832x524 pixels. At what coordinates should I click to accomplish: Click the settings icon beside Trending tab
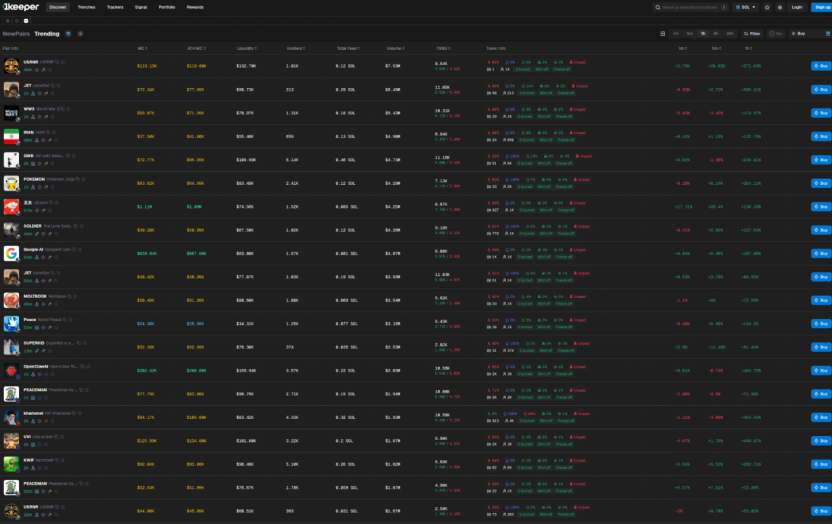pyautogui.click(x=80, y=34)
